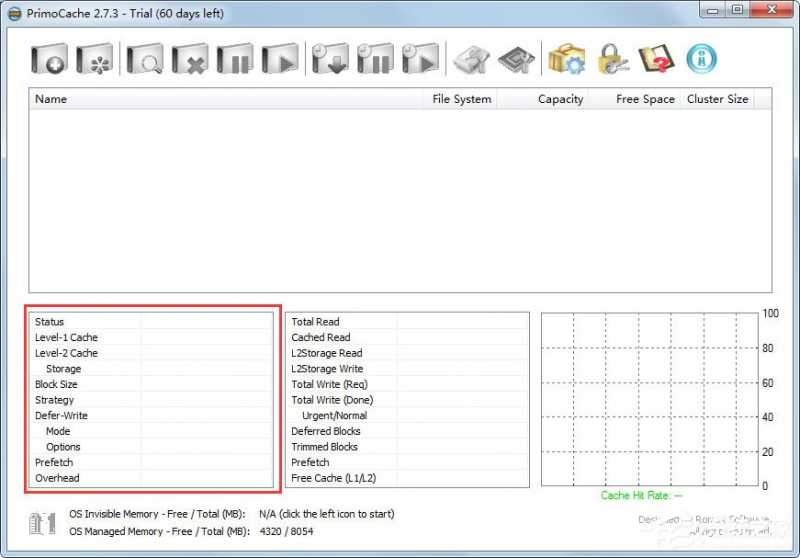Click the delete cache task icon with X
800x558 pixels.
click(x=189, y=58)
